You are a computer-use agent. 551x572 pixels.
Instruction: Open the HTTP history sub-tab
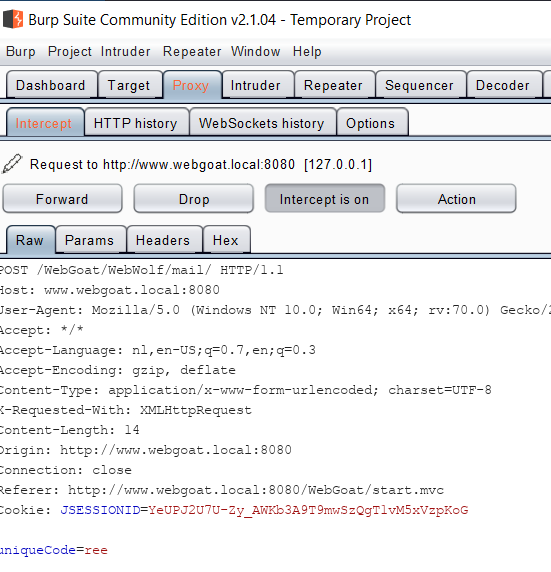coord(136,123)
